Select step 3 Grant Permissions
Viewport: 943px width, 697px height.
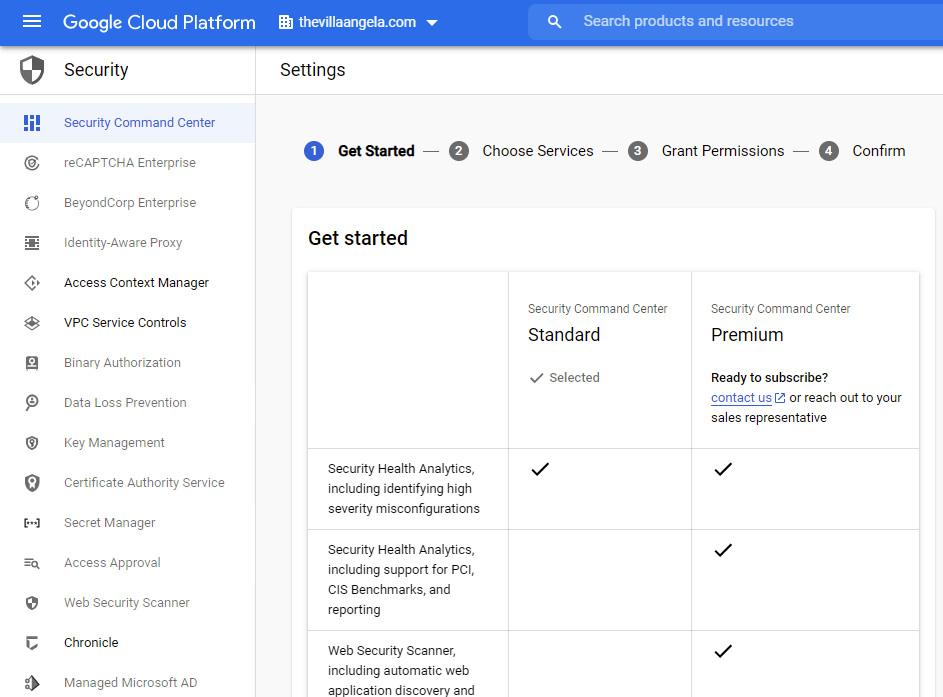[x=707, y=151]
